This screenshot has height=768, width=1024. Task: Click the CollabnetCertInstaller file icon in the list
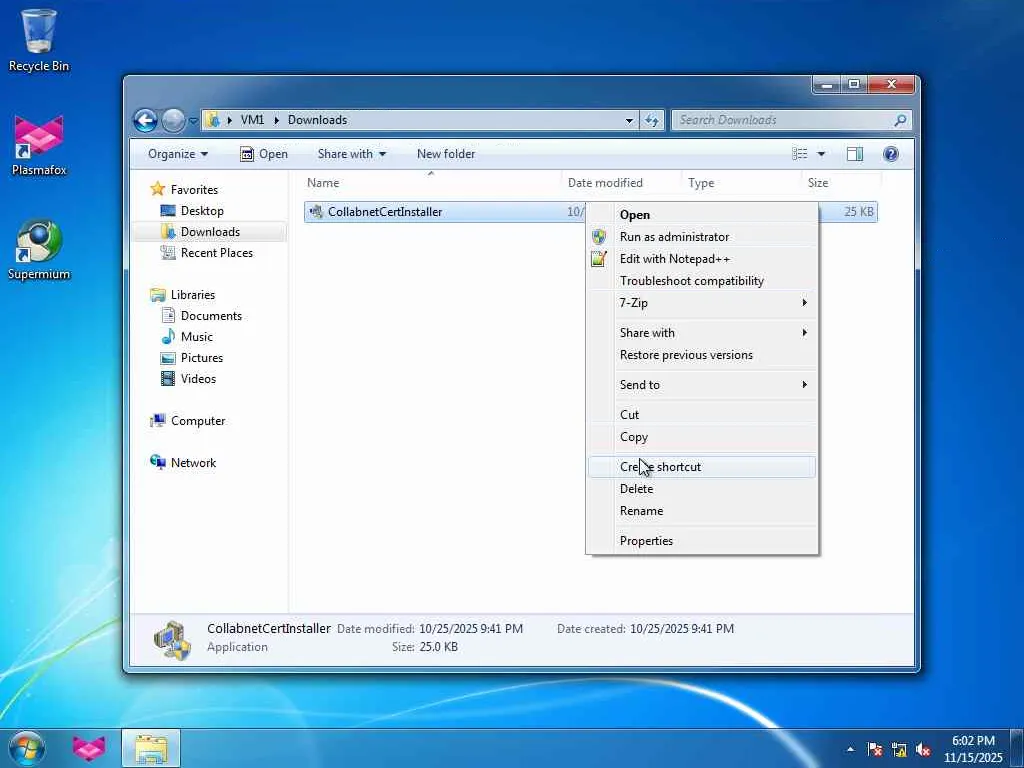tap(316, 212)
